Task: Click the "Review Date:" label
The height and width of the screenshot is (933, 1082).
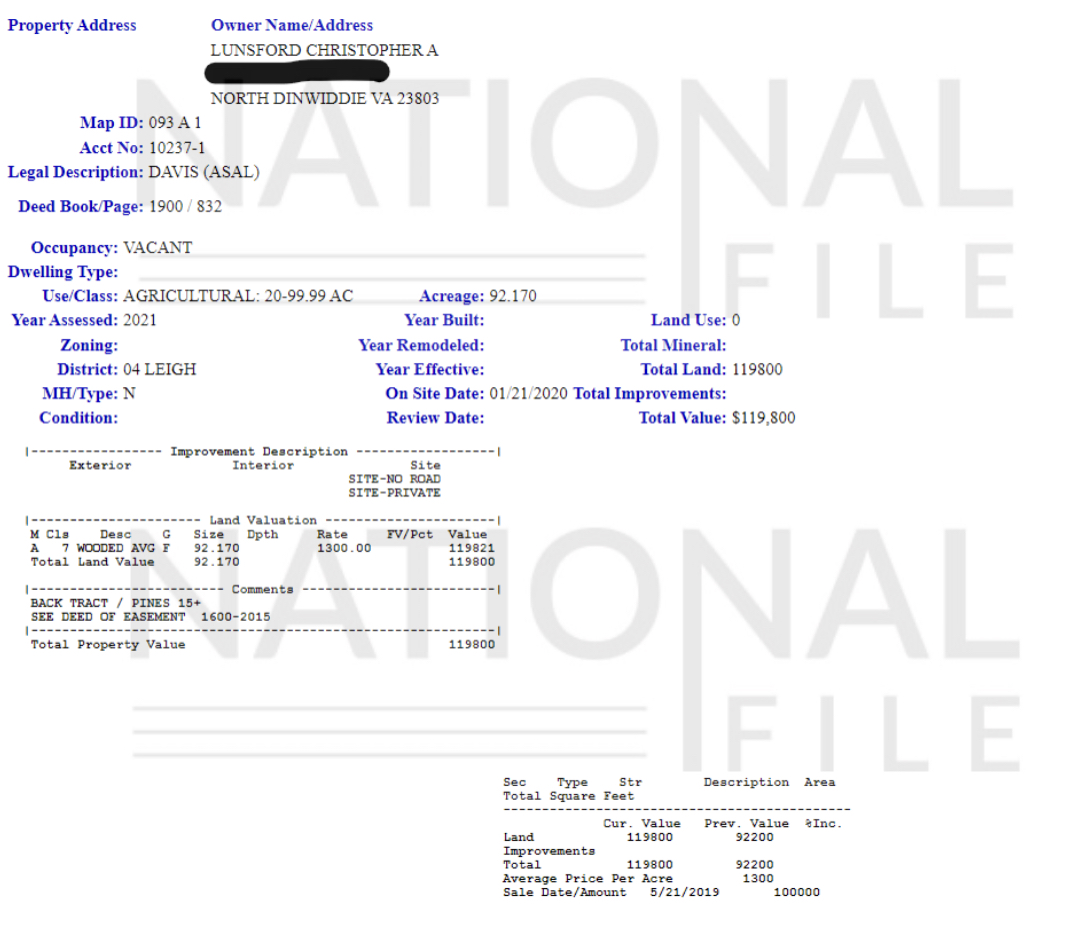Action: coord(435,418)
